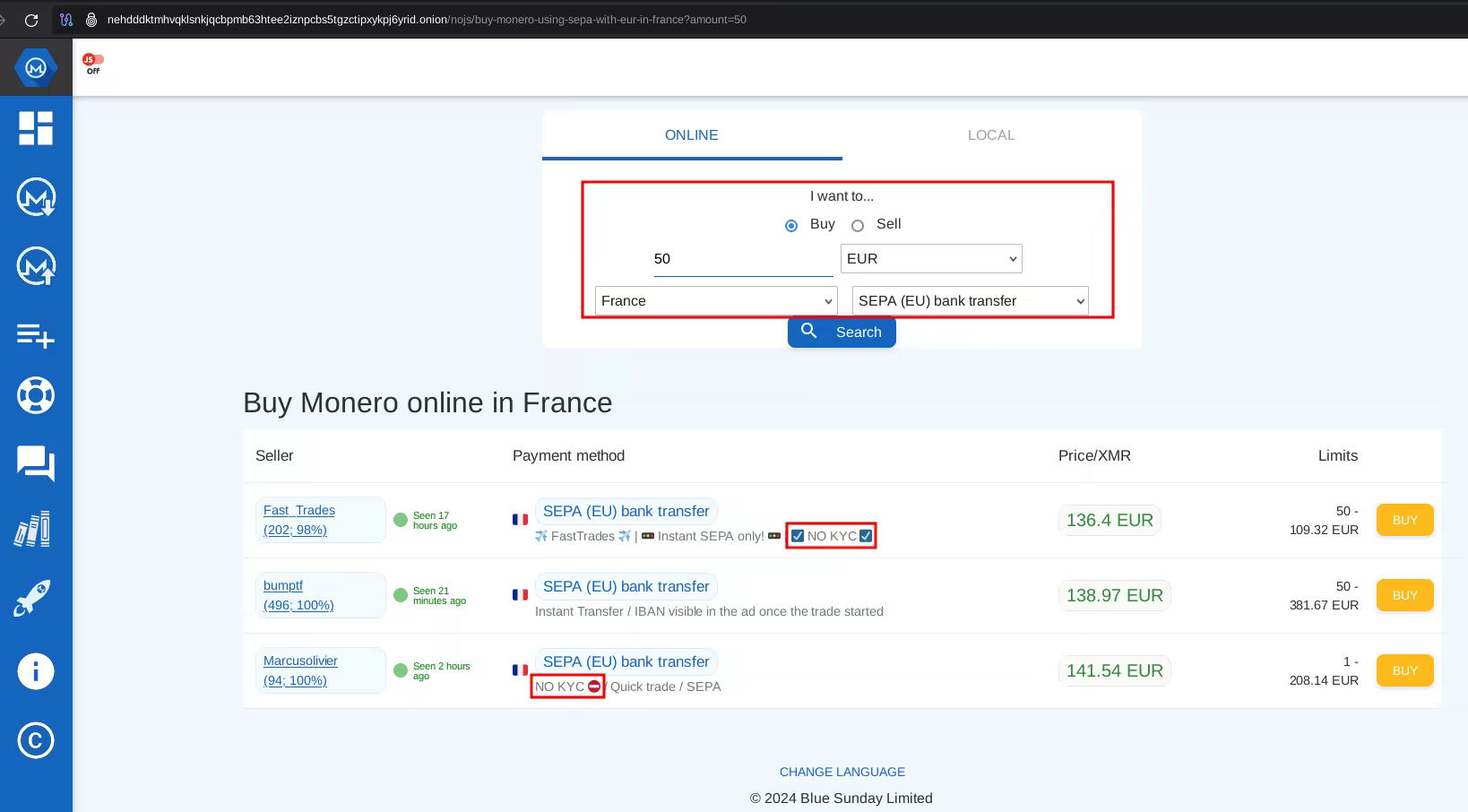Open buy Monero sidebar icon with down arrow
Viewport: 1468px width, 812px height.
point(36,197)
